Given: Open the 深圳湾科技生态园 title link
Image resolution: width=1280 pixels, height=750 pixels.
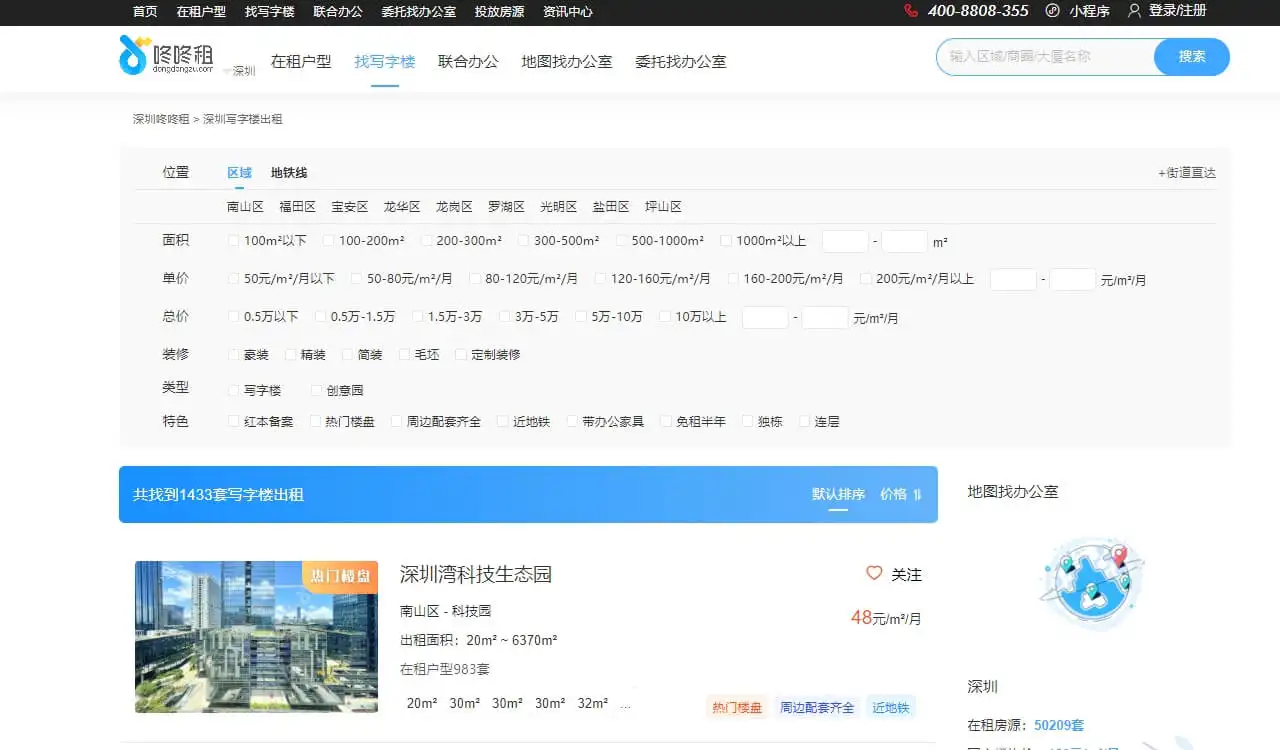Looking at the screenshot, I should tap(476, 574).
